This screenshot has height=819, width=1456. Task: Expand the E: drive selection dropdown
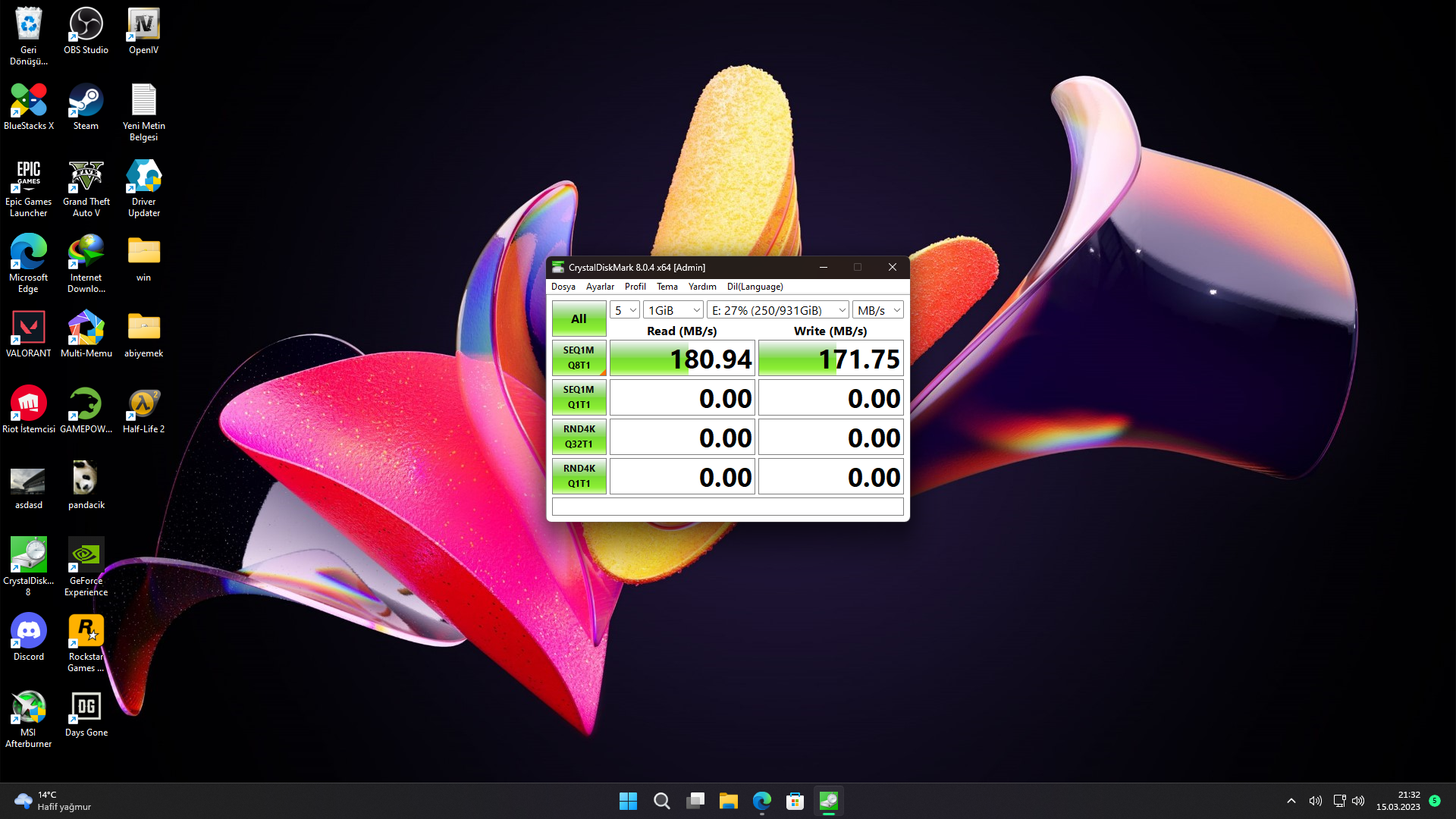click(778, 310)
